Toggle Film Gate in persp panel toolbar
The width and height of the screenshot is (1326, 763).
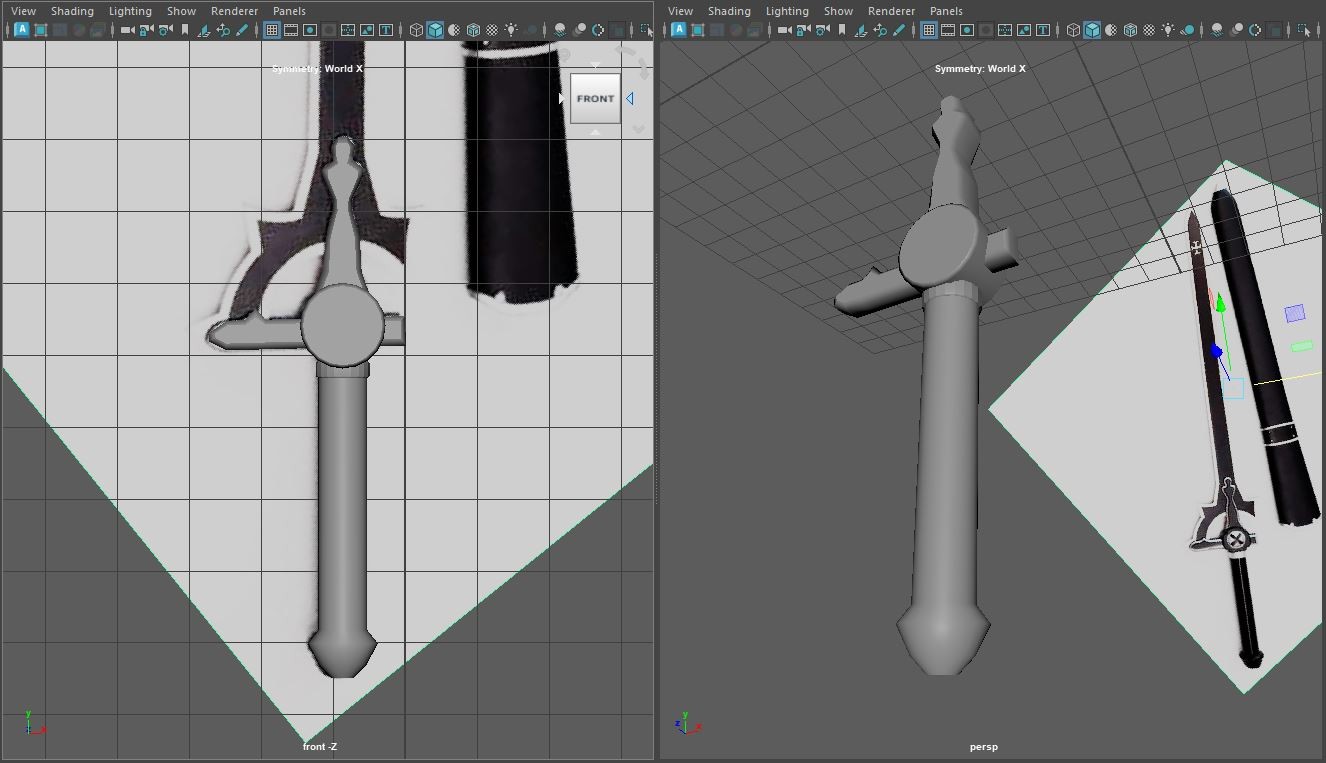pyautogui.click(x=946, y=30)
